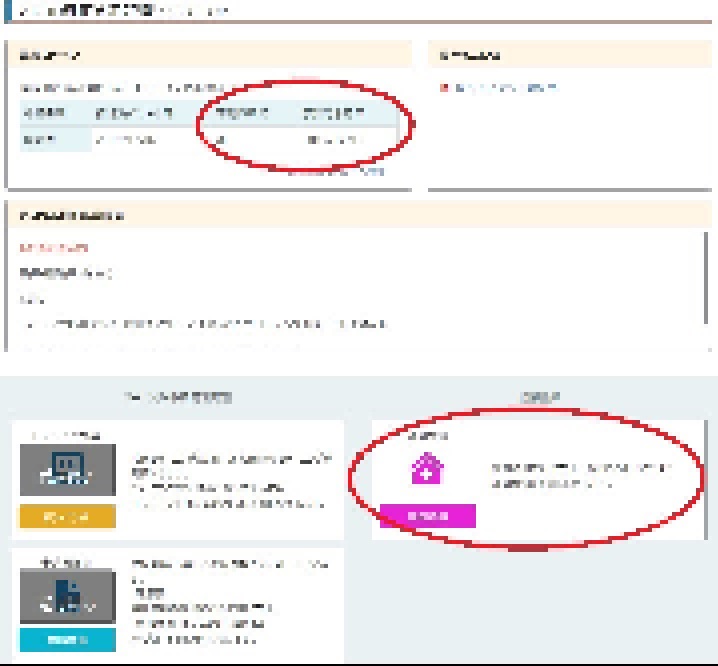Image resolution: width=718 pixels, height=666 pixels.
Task: Click the dark monitor icon in first card
Action: tap(68, 468)
